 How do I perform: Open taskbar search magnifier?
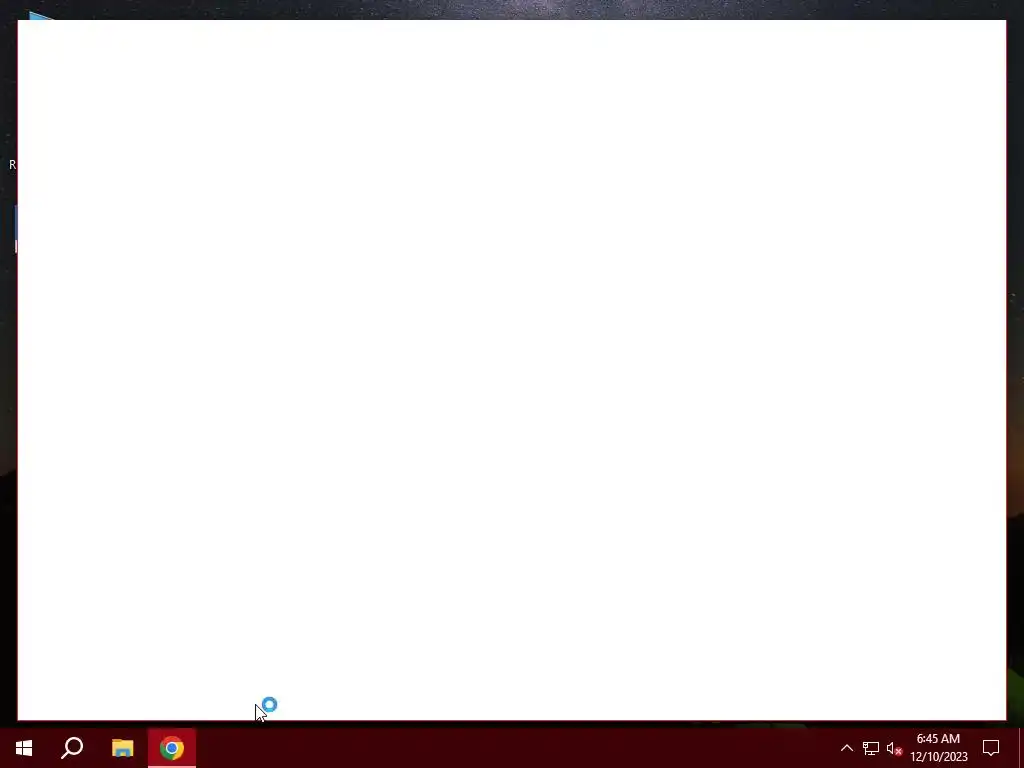72,748
